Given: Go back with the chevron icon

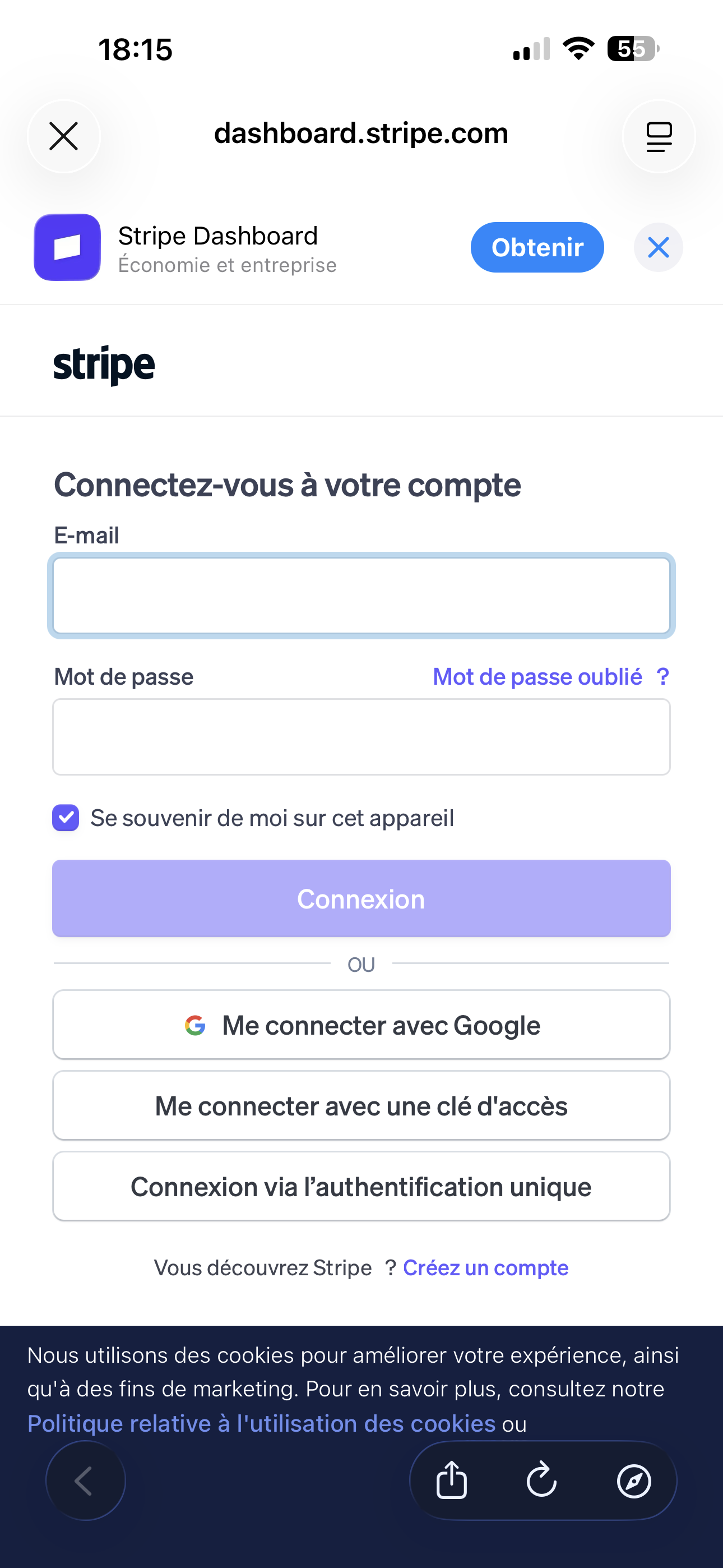Looking at the screenshot, I should (85, 1481).
